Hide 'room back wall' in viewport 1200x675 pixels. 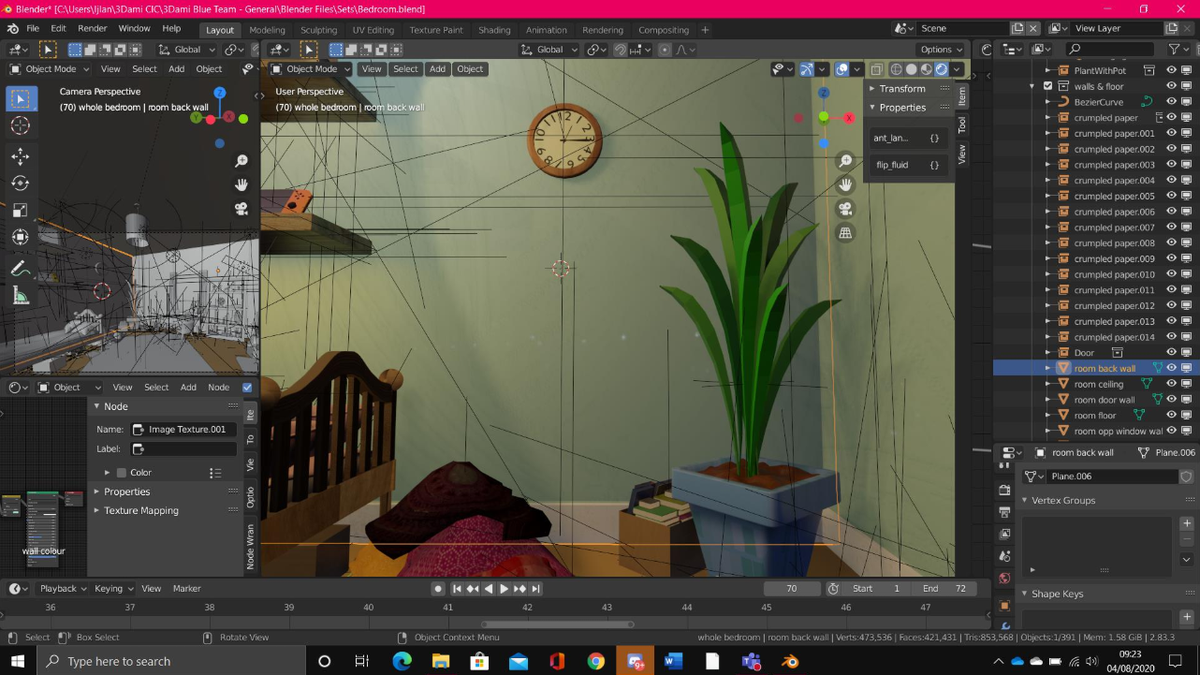pyautogui.click(x=1171, y=368)
